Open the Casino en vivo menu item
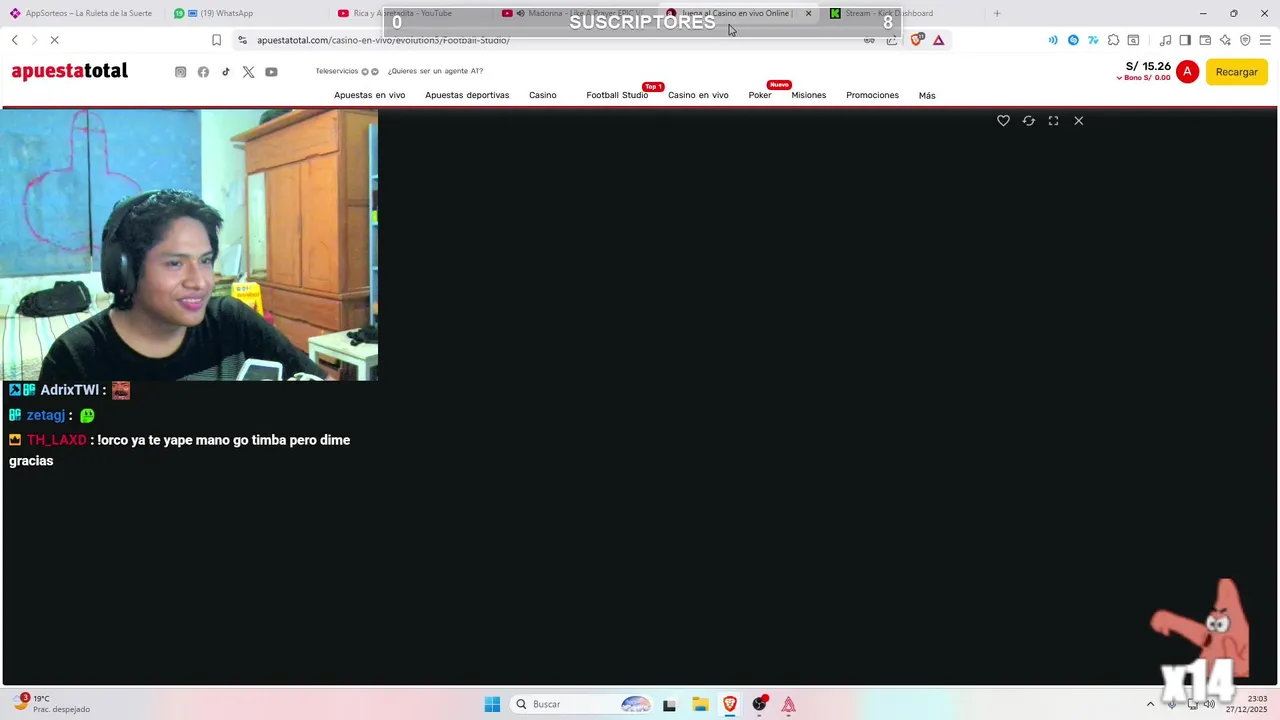 pyautogui.click(x=698, y=95)
